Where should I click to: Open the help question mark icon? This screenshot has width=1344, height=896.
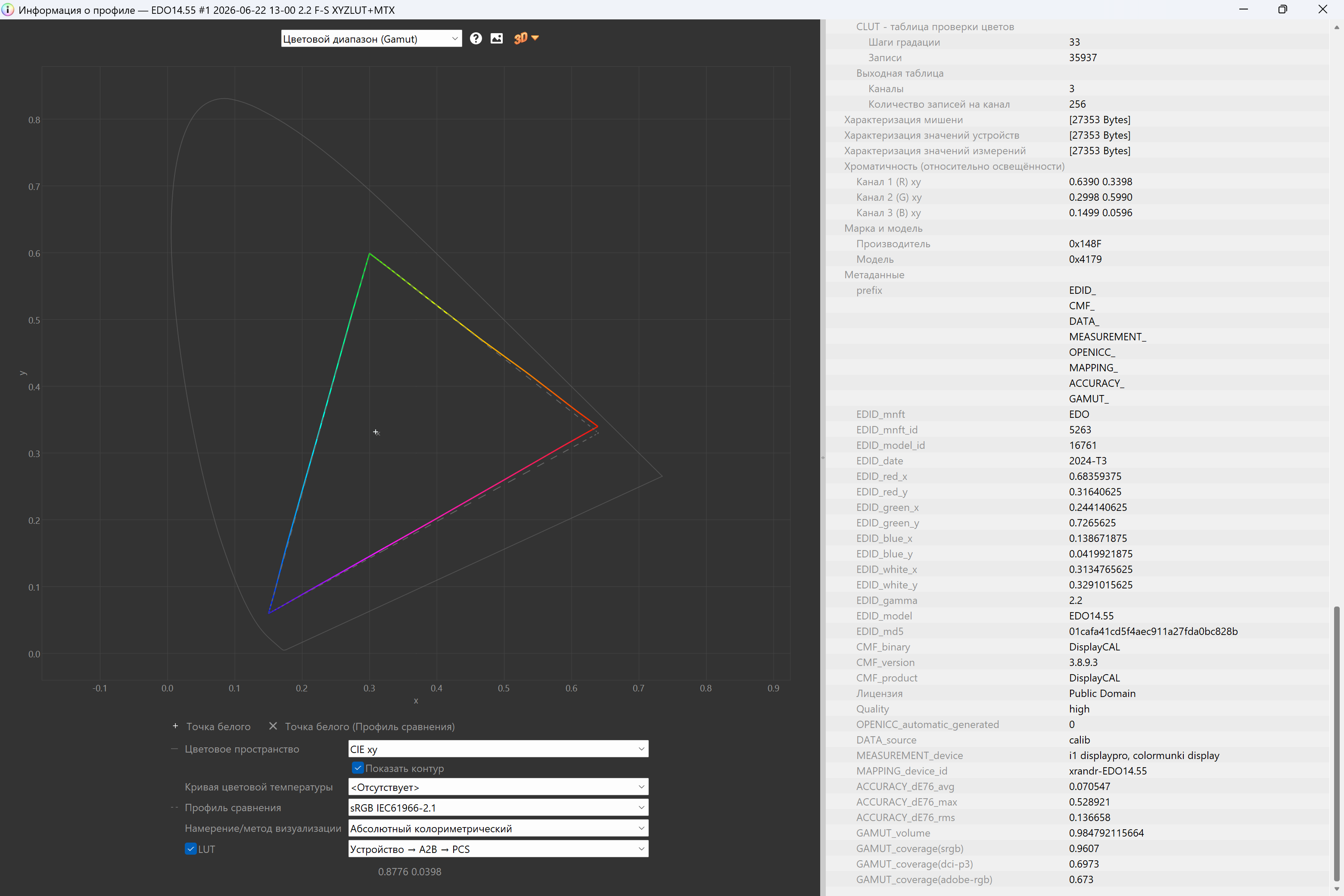tap(476, 38)
